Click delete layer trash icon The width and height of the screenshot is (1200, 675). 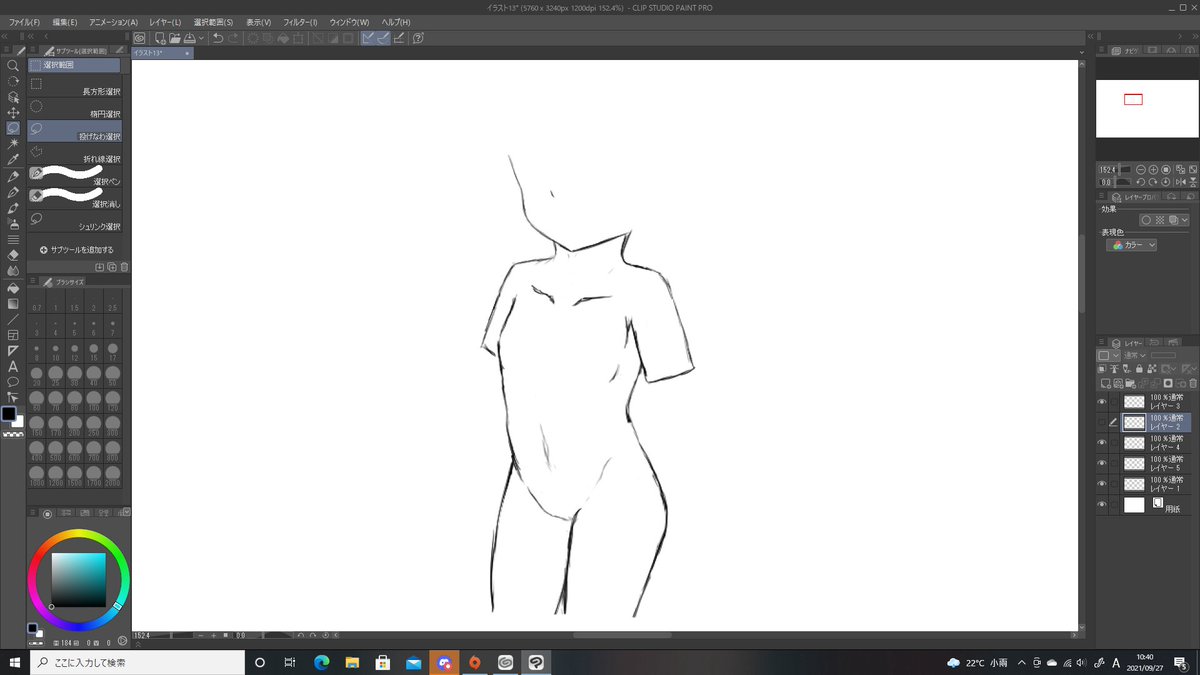point(1192,383)
